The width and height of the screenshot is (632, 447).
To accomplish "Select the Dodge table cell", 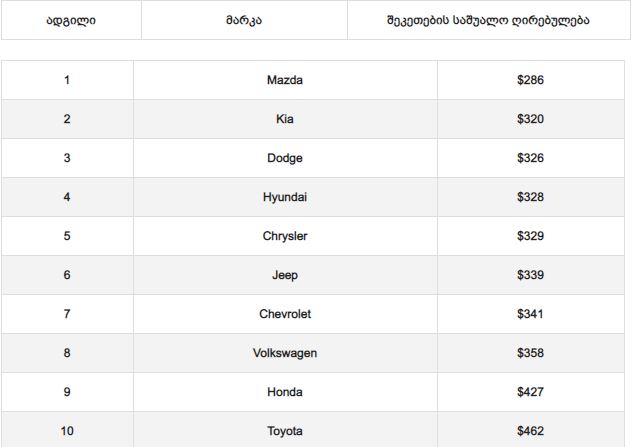I will click(x=285, y=158).
